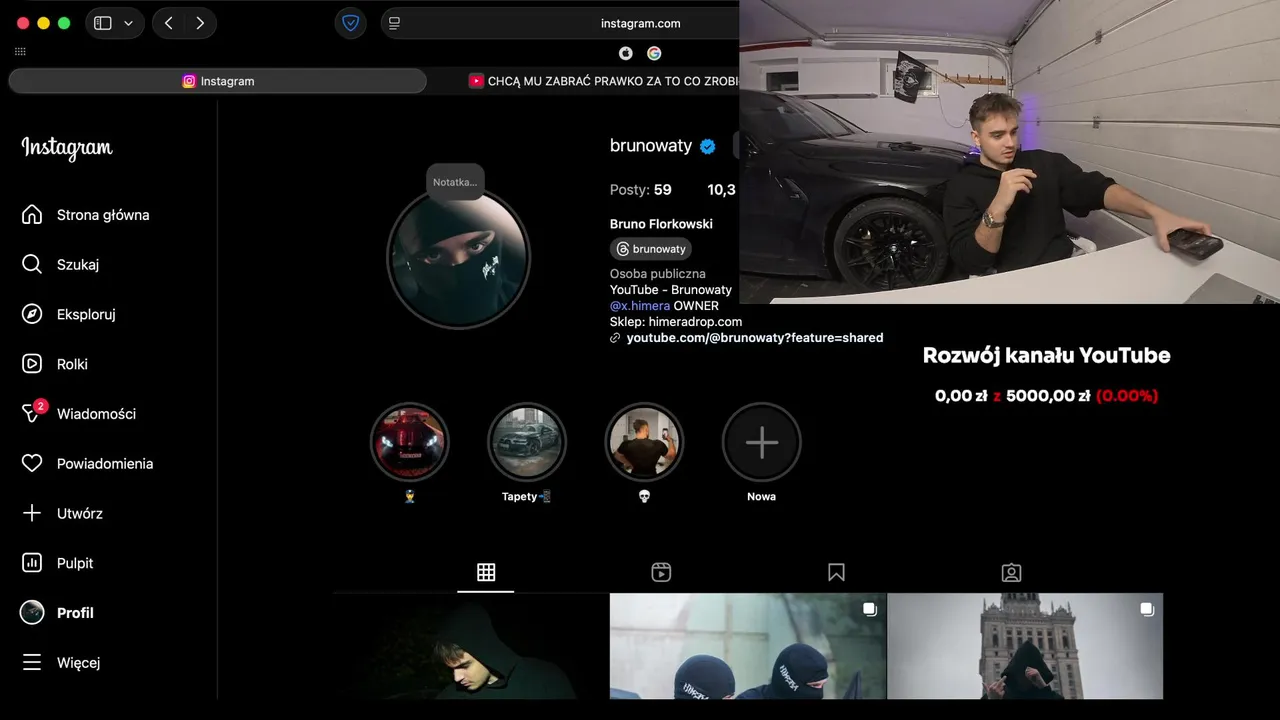Open Eksploruj compass icon
The width and height of the screenshot is (1280, 720).
point(32,314)
